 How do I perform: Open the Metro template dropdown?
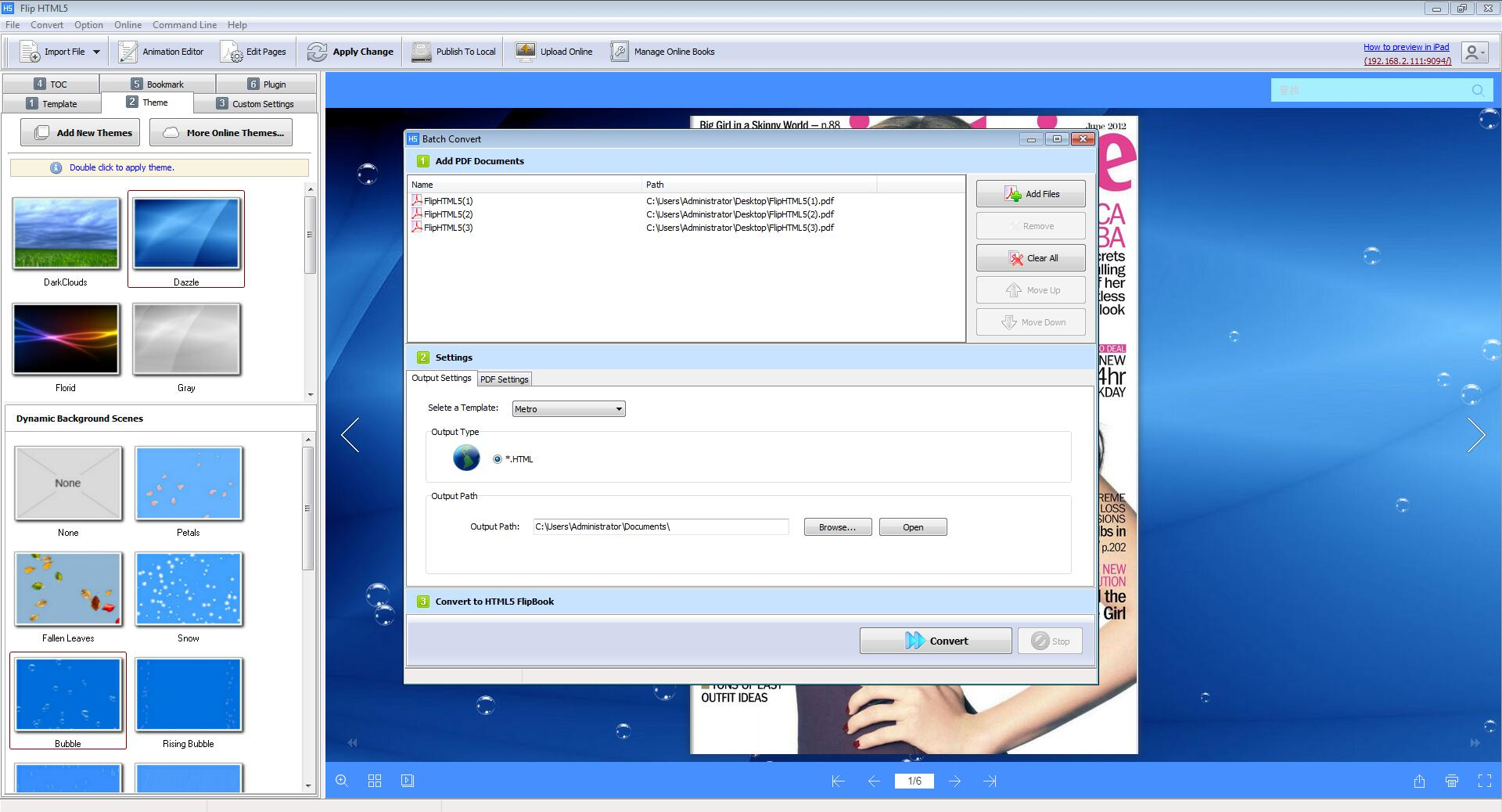pyautogui.click(x=617, y=408)
